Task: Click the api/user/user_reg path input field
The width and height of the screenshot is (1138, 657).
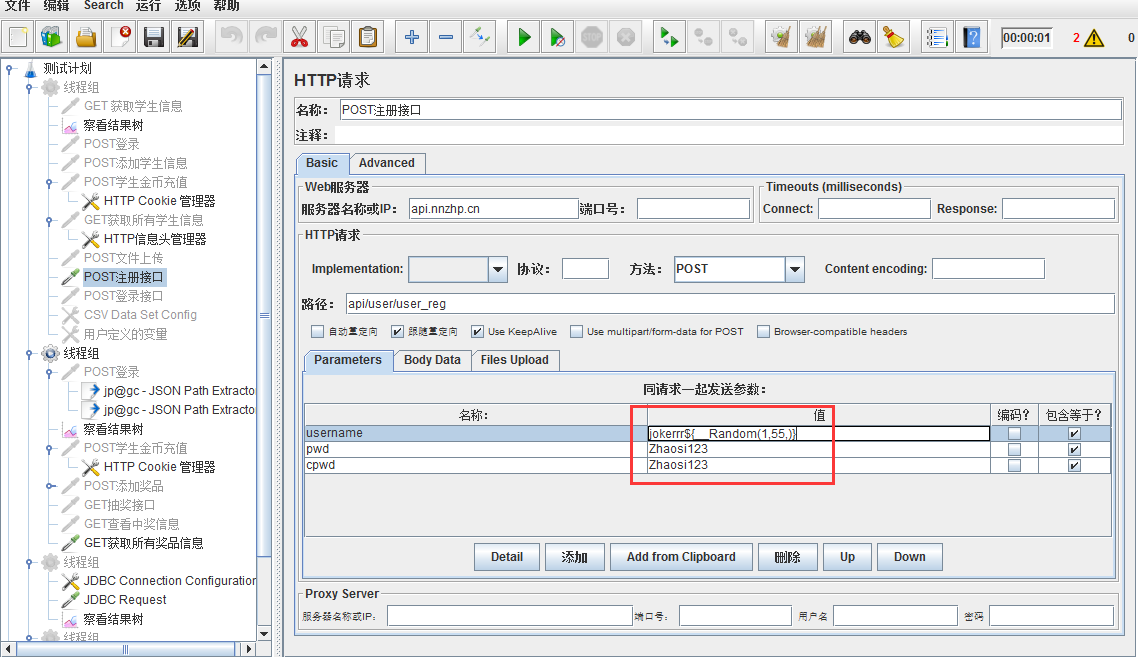Action: tap(729, 304)
